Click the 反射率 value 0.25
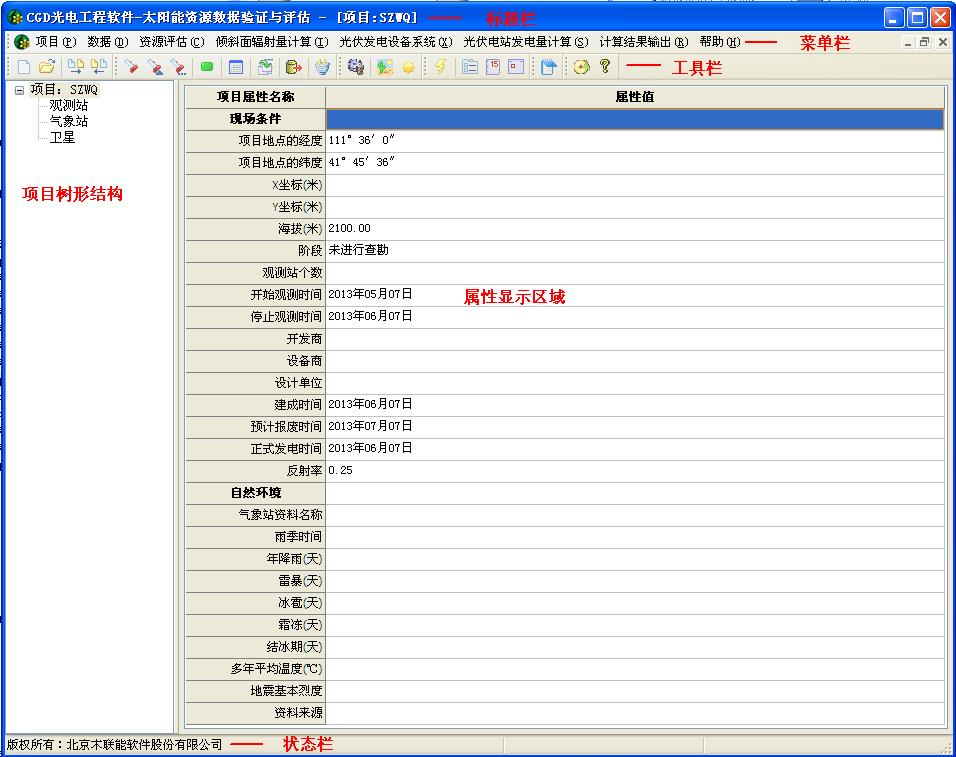Image resolution: width=956 pixels, height=757 pixels. point(340,470)
